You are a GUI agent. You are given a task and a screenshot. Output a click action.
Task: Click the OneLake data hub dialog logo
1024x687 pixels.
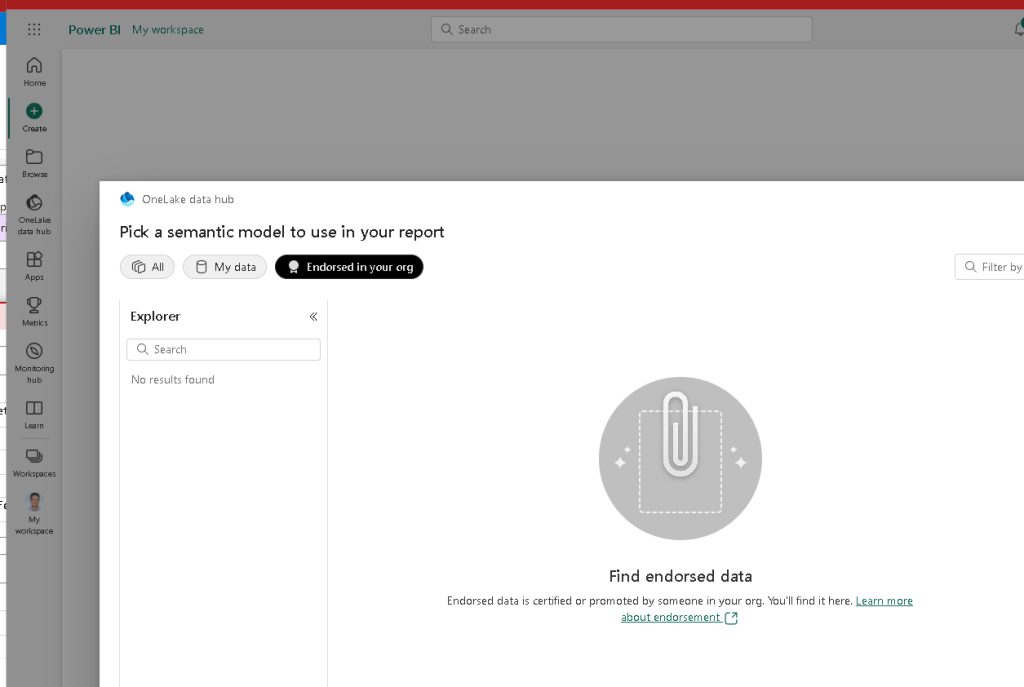click(x=127, y=199)
